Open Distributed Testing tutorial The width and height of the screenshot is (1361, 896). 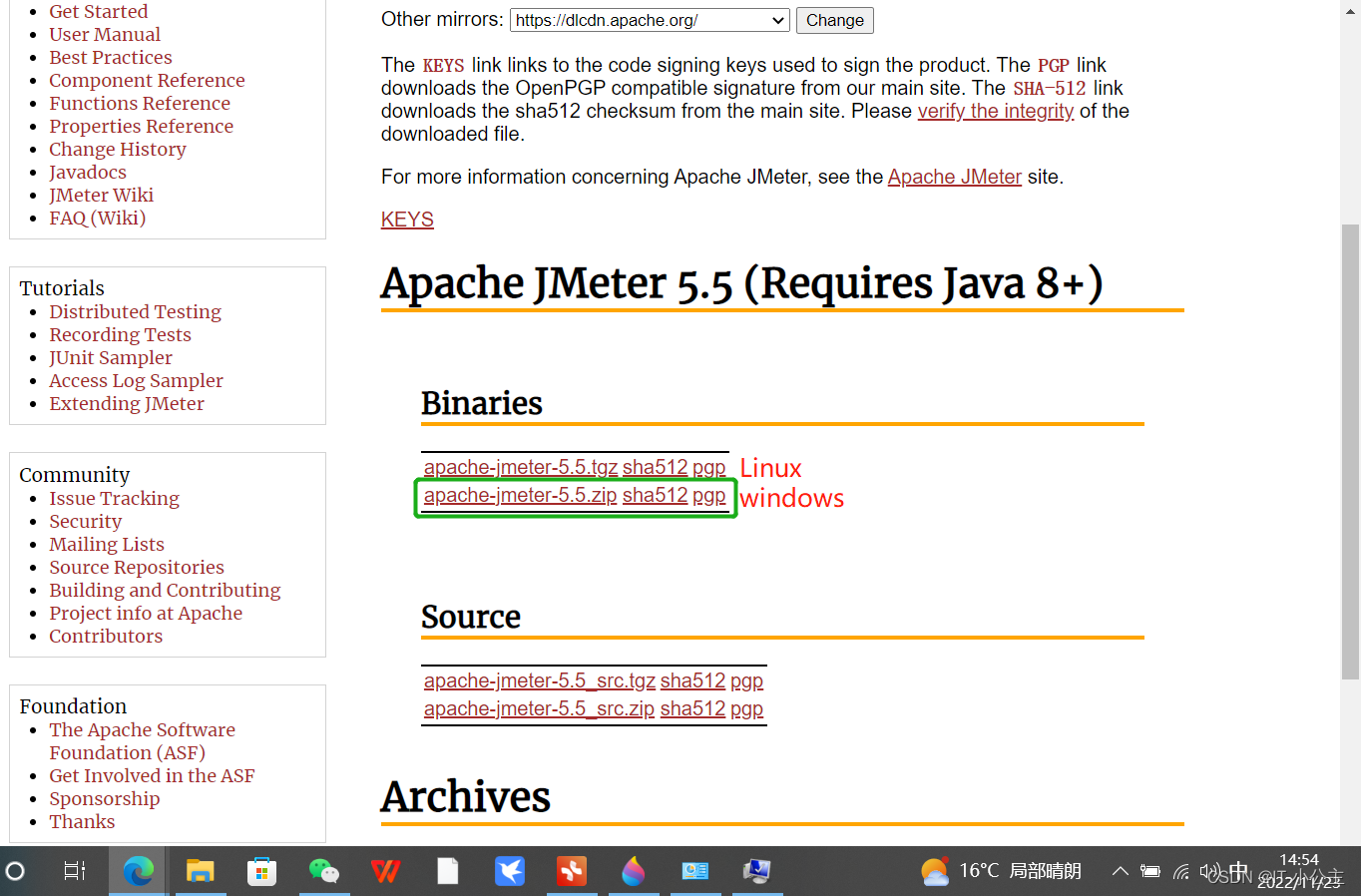[136, 311]
